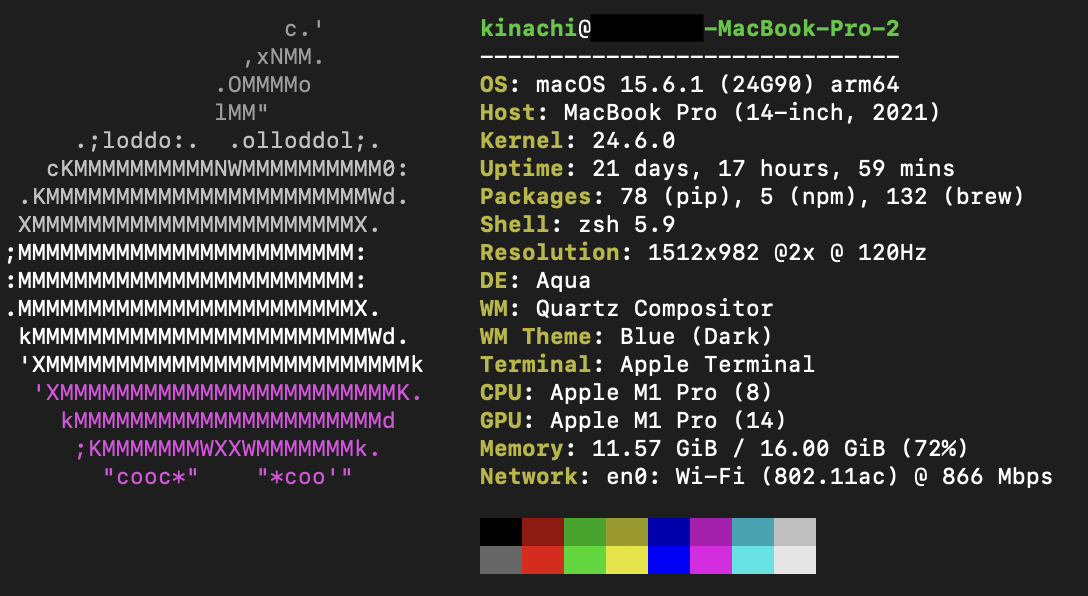The height and width of the screenshot is (596, 1088).
Task: Click the ASCII logo line ",xNMM."
Action: pyautogui.click(x=284, y=57)
